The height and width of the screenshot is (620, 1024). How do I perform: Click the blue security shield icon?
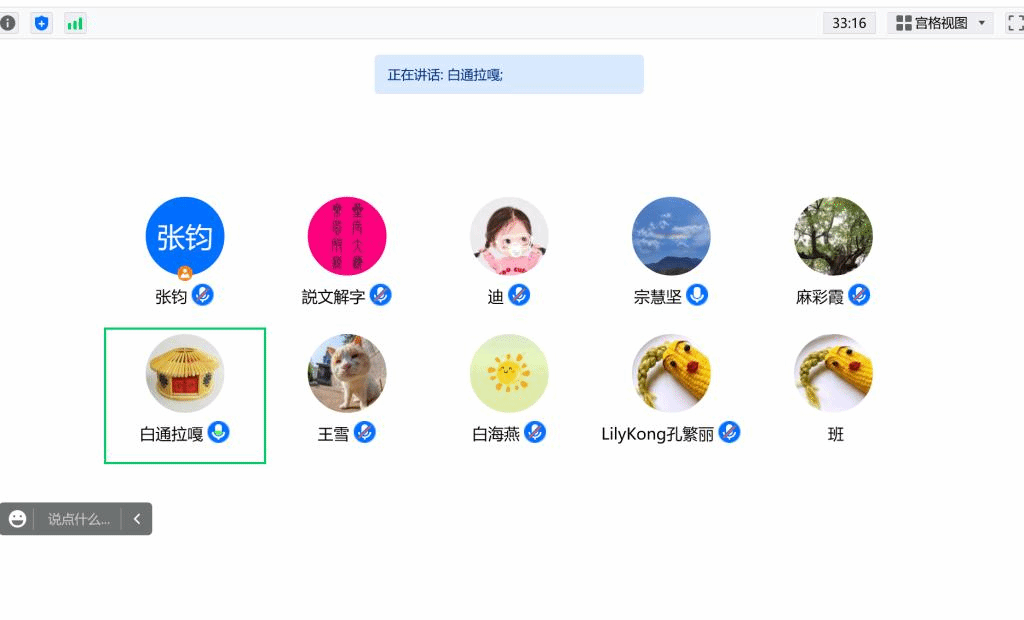pyautogui.click(x=41, y=23)
